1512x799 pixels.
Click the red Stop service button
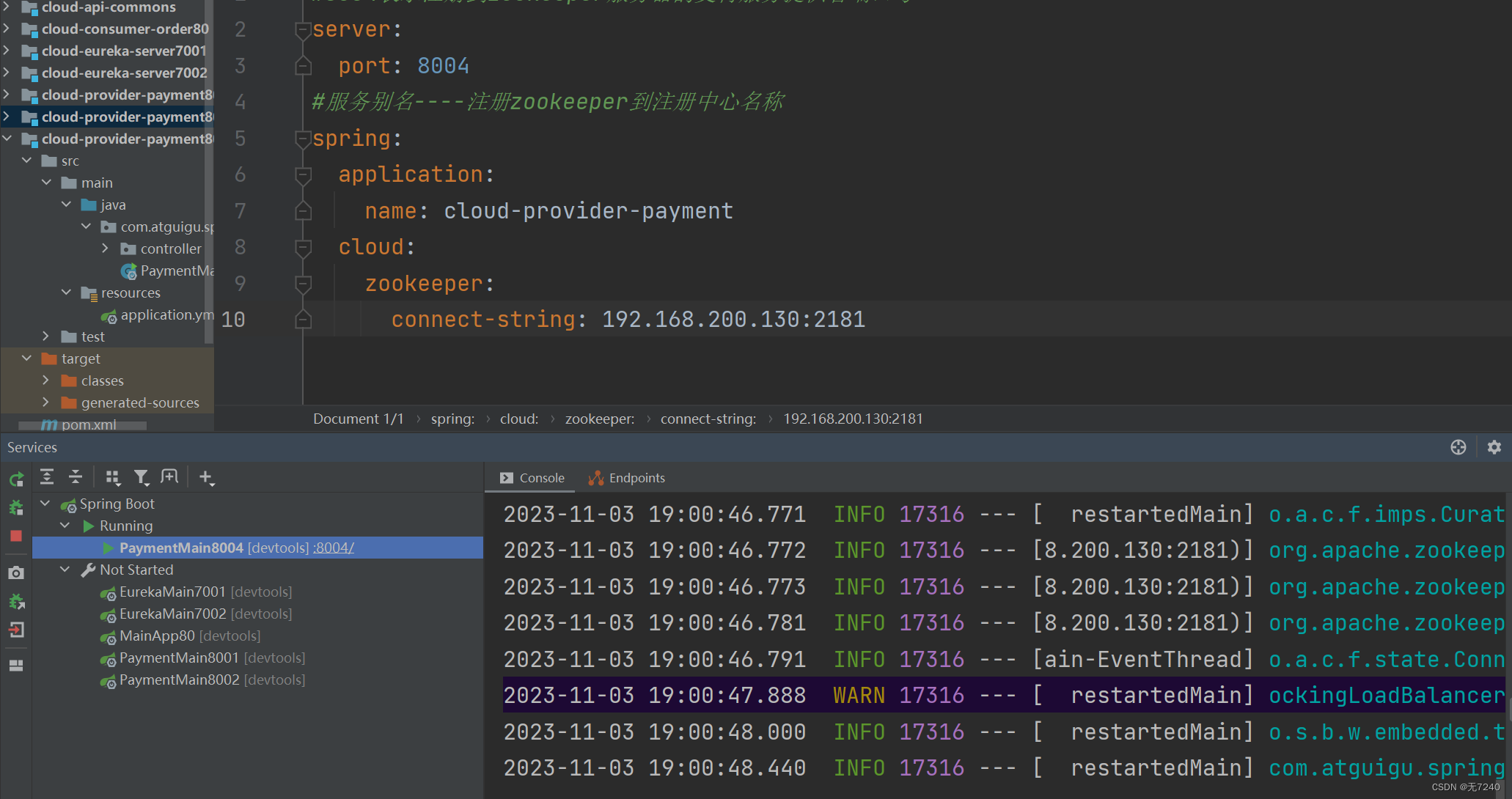click(x=16, y=536)
